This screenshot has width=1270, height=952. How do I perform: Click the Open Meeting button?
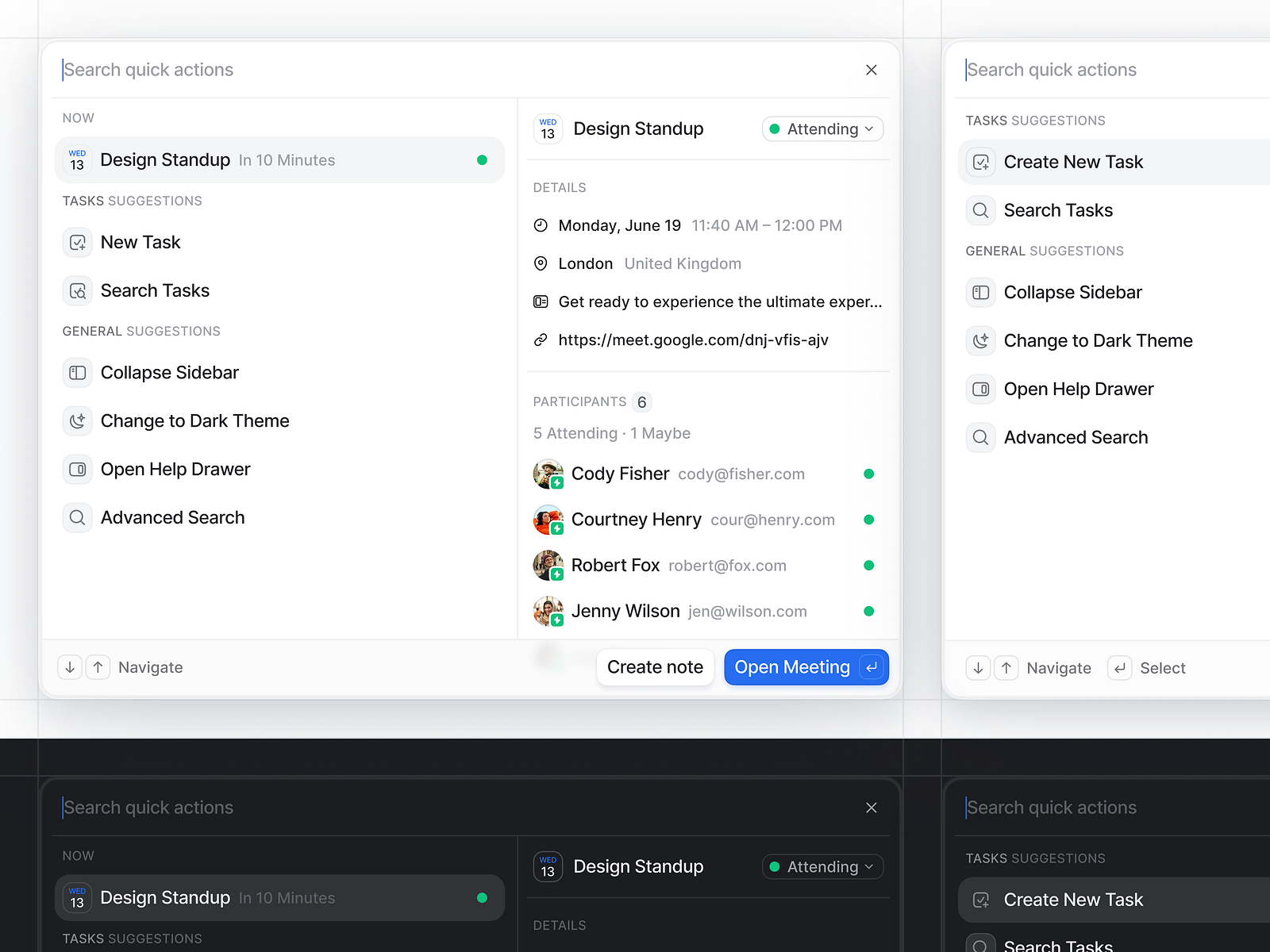pyautogui.click(x=806, y=666)
